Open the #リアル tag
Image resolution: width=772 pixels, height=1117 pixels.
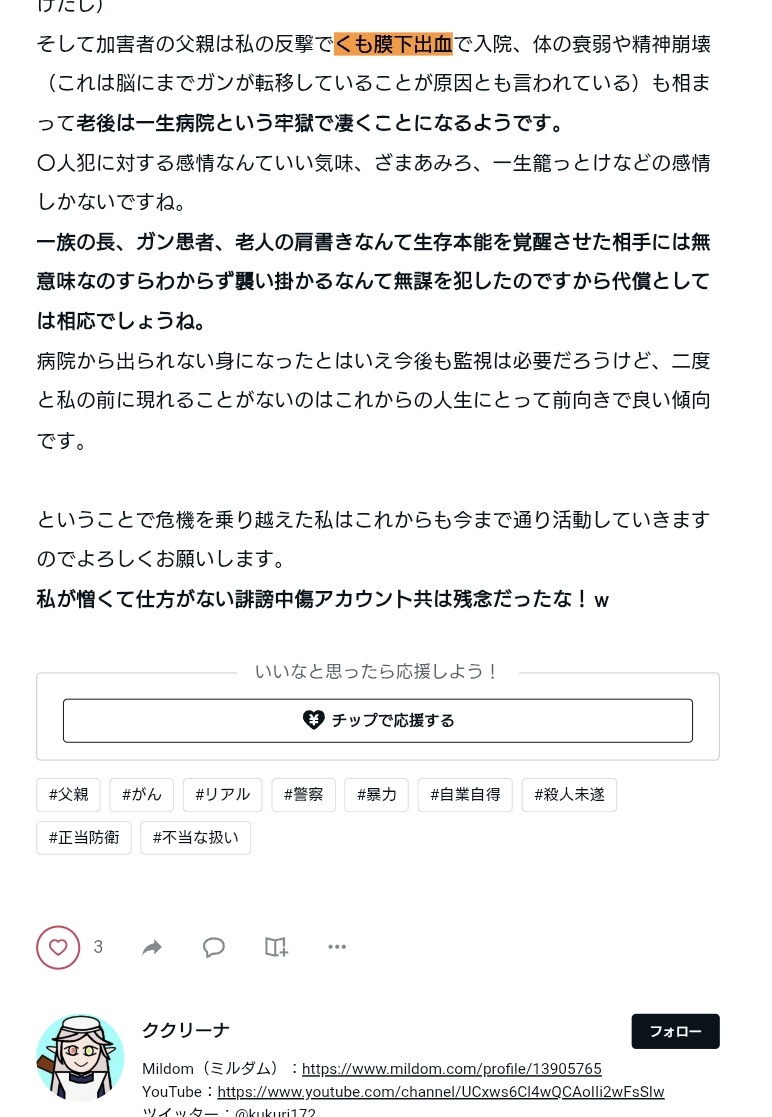click(x=223, y=794)
